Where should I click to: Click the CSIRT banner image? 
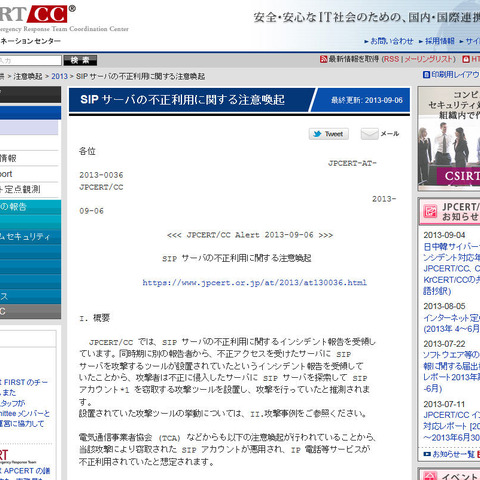click(x=449, y=138)
